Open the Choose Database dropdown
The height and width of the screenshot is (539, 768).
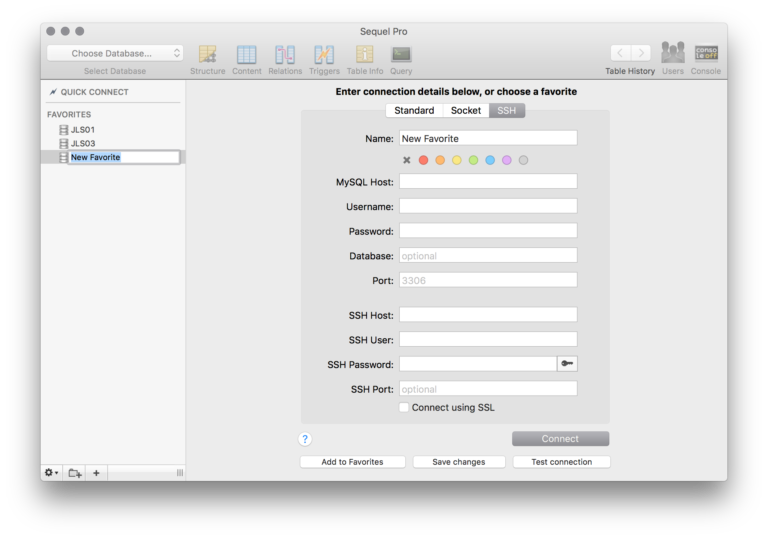point(115,53)
